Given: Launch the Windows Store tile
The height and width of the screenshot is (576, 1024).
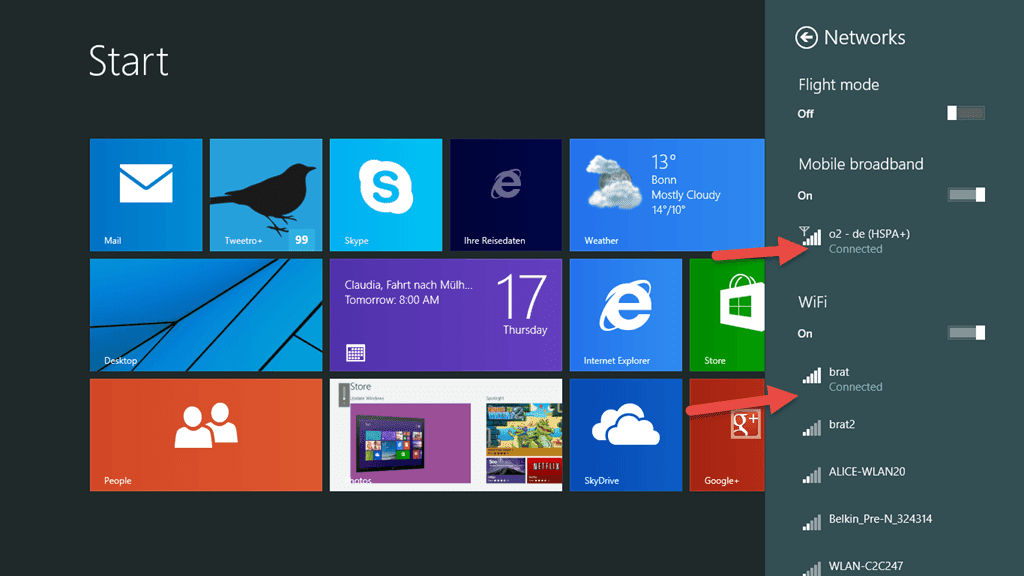Looking at the screenshot, I should coord(725,315).
